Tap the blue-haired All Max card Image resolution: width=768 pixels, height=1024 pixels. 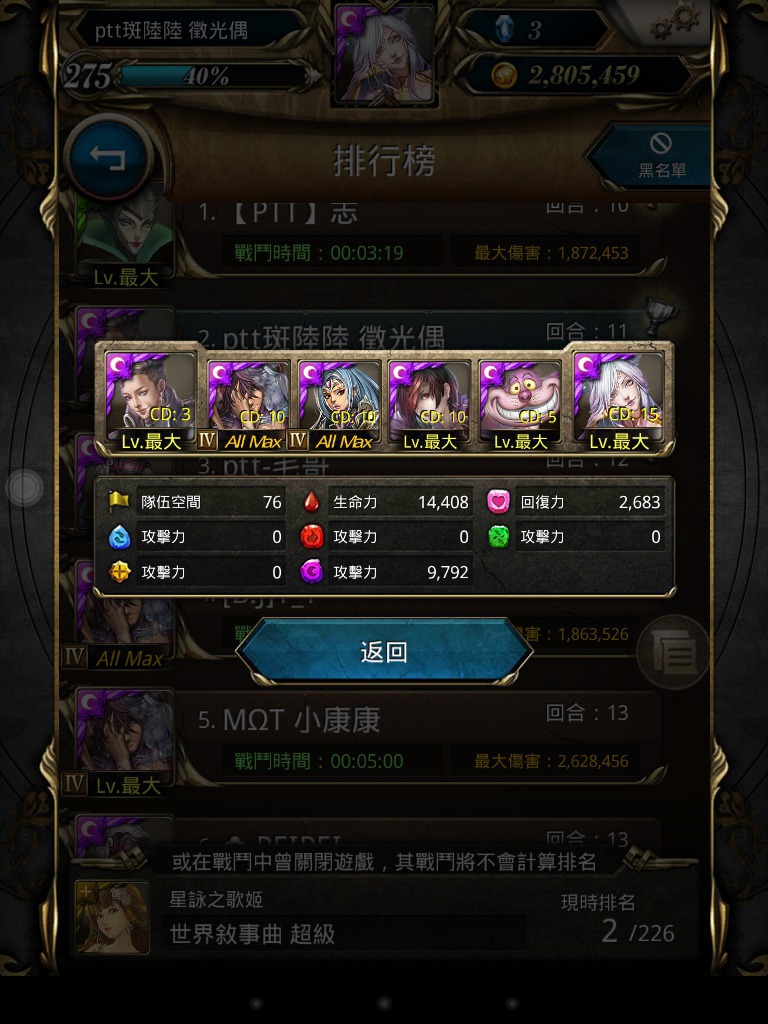pyautogui.click(x=339, y=404)
